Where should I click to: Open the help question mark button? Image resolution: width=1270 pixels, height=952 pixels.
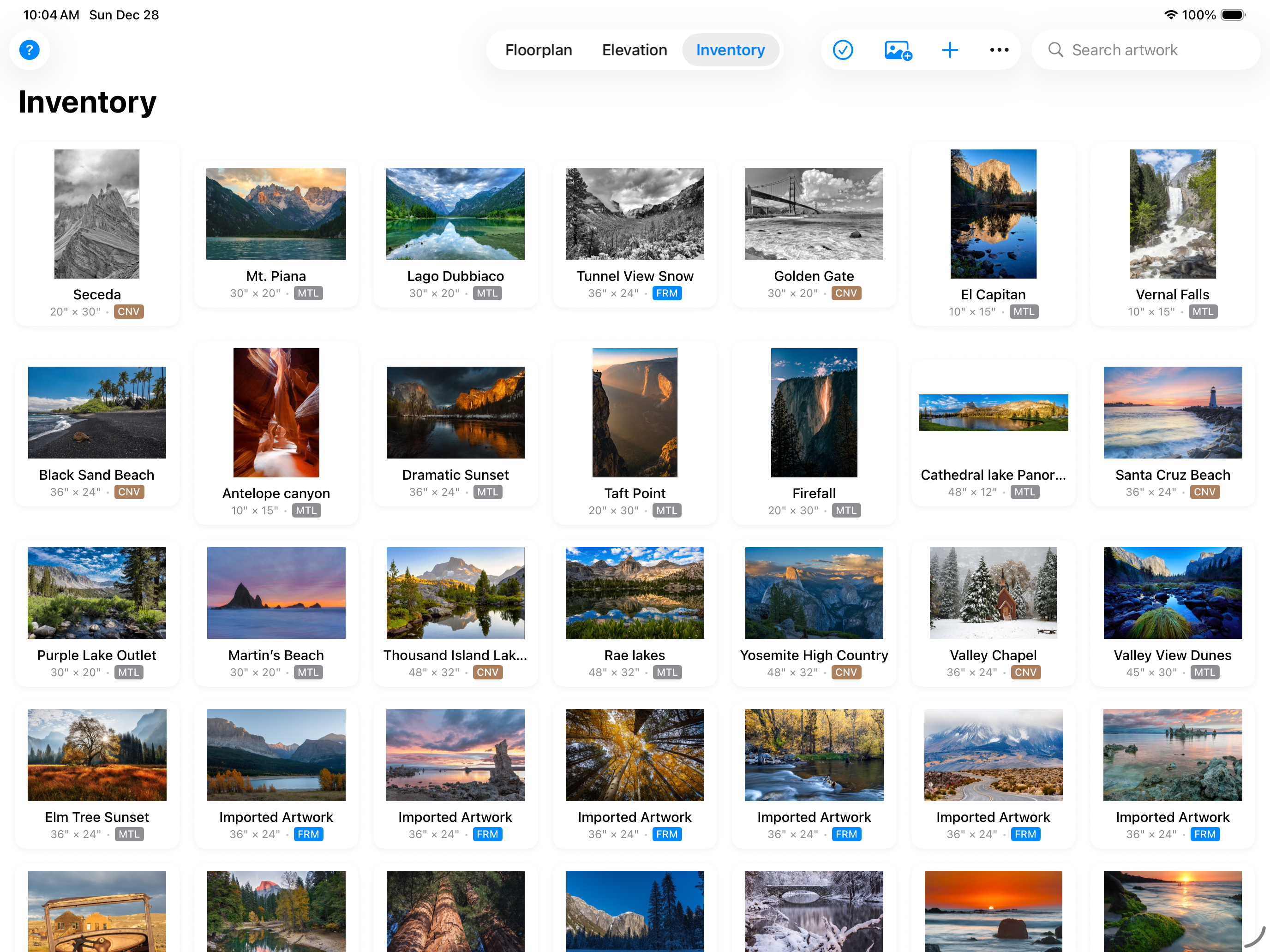coord(29,50)
